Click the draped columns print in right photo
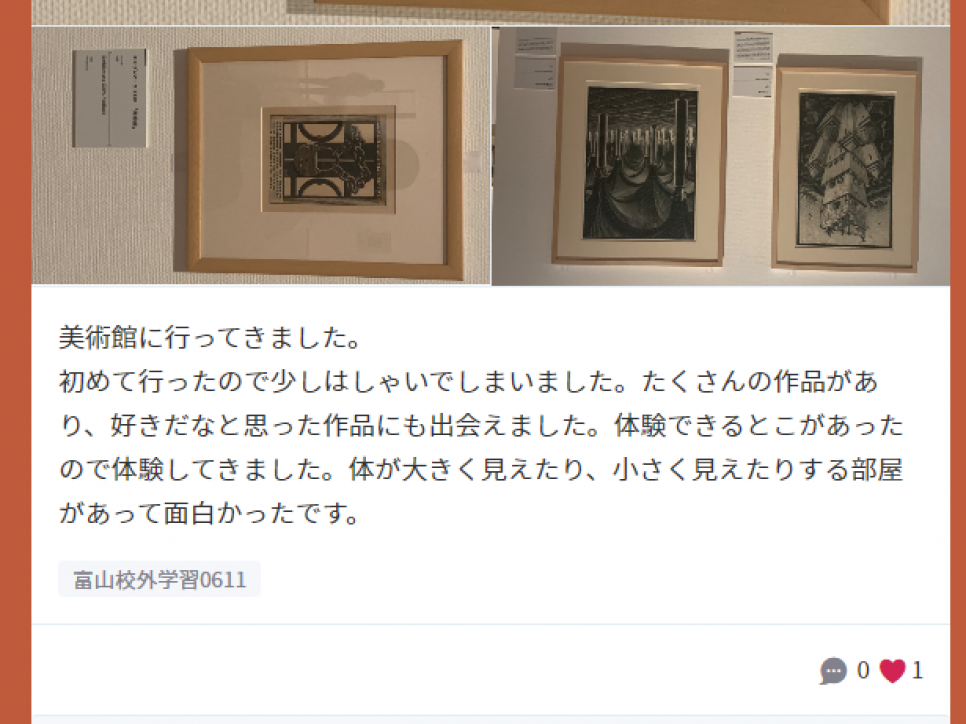This screenshot has height=724, width=966. tap(640, 162)
